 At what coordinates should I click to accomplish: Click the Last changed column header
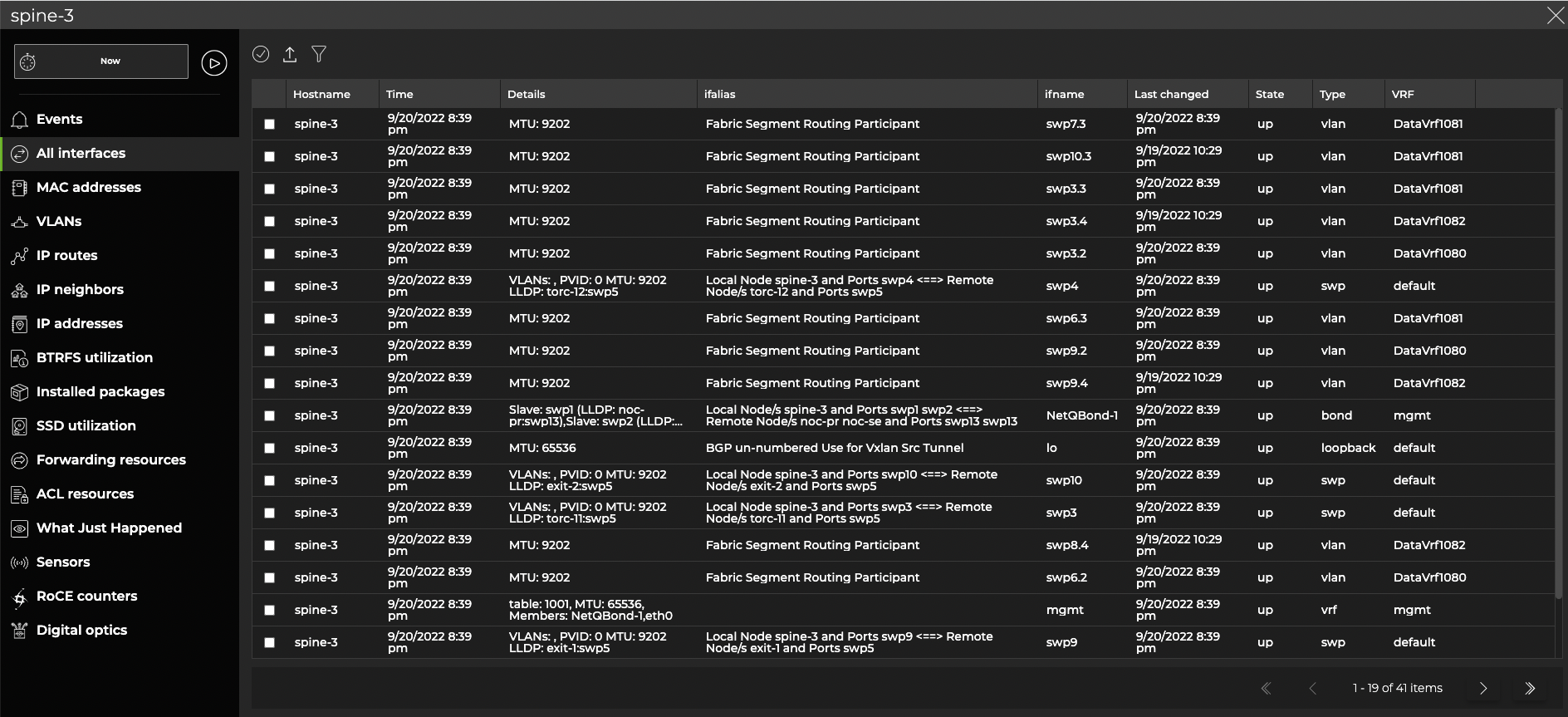coord(1171,95)
